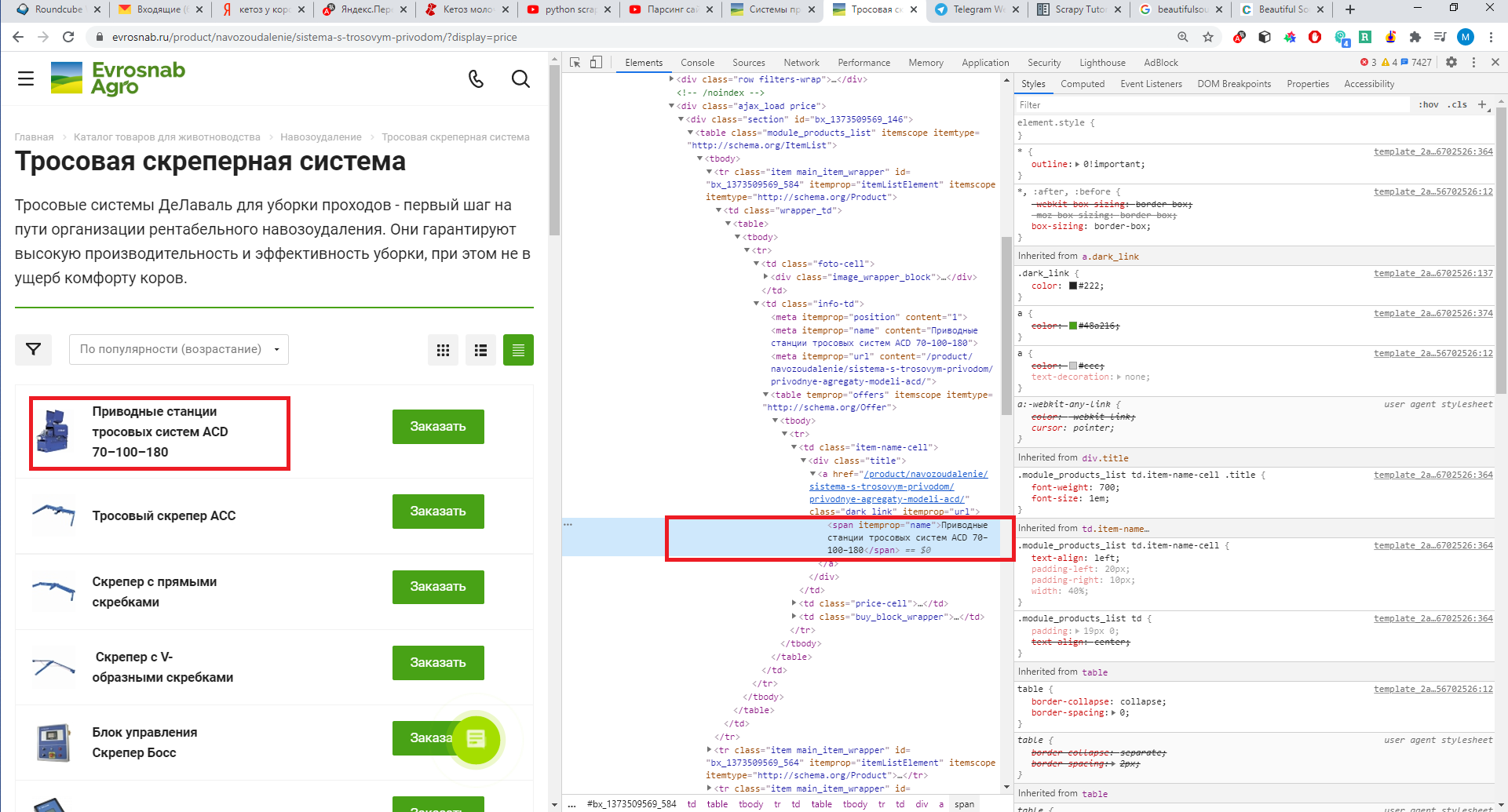This screenshot has width=1508, height=812.
Task: Open Event Listeners tab
Action: 1151,84
